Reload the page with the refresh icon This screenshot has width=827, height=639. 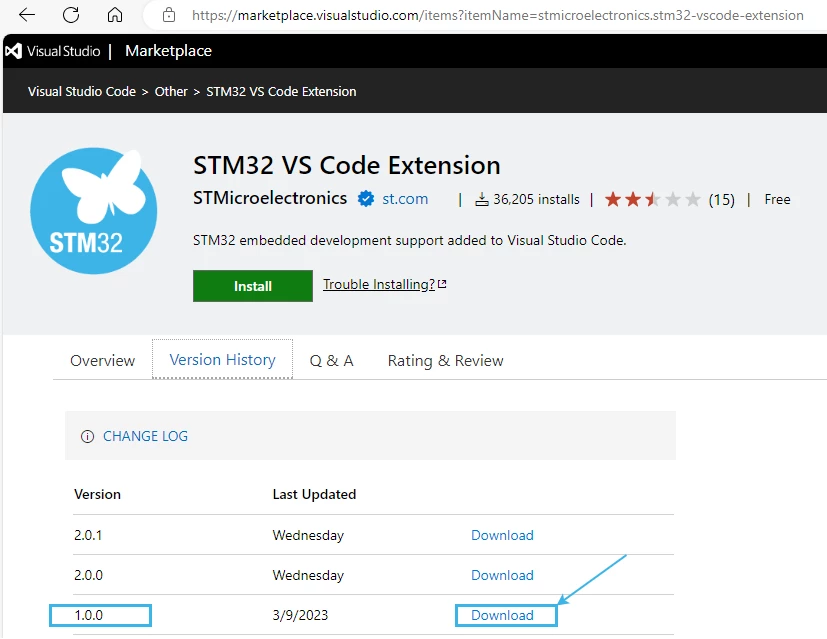point(71,15)
